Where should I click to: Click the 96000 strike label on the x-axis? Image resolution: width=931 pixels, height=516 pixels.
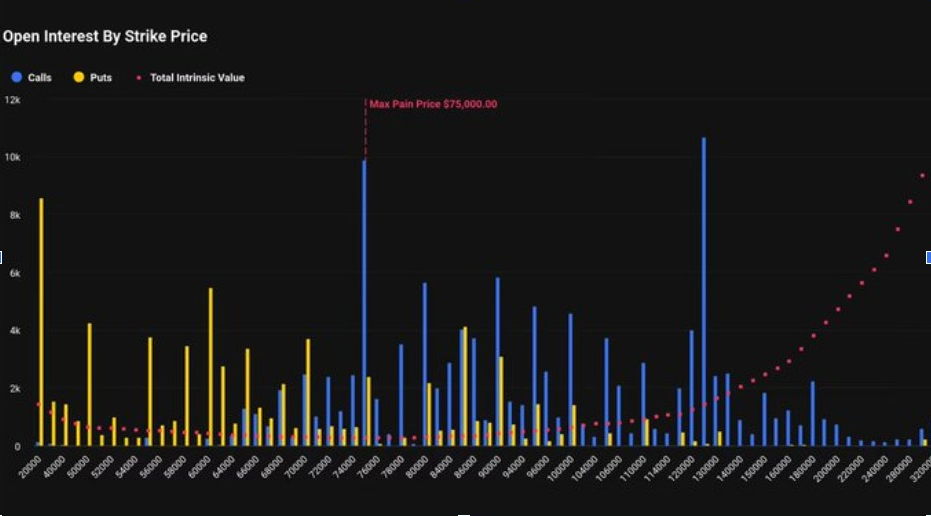(x=538, y=467)
